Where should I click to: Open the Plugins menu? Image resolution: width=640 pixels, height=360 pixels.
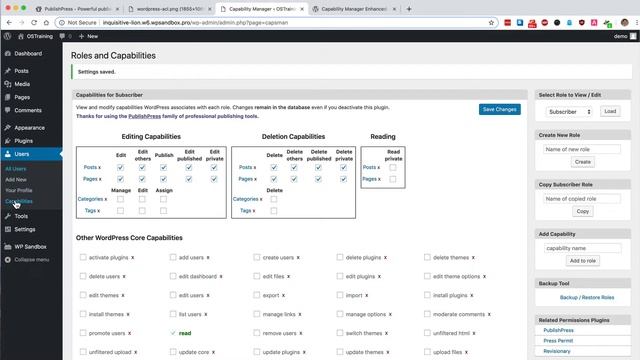point(23,141)
